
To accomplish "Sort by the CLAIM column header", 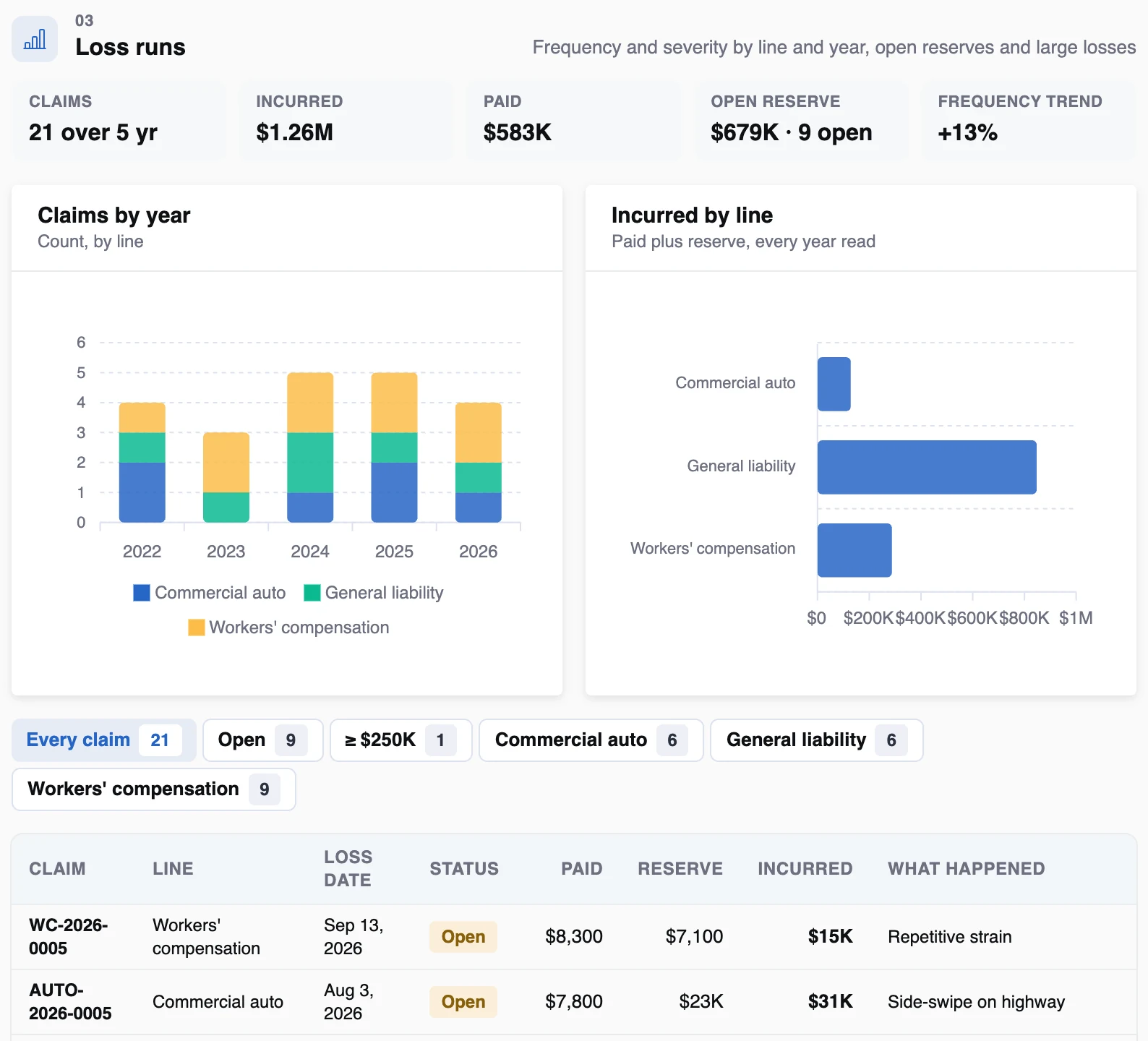I will tap(57, 868).
